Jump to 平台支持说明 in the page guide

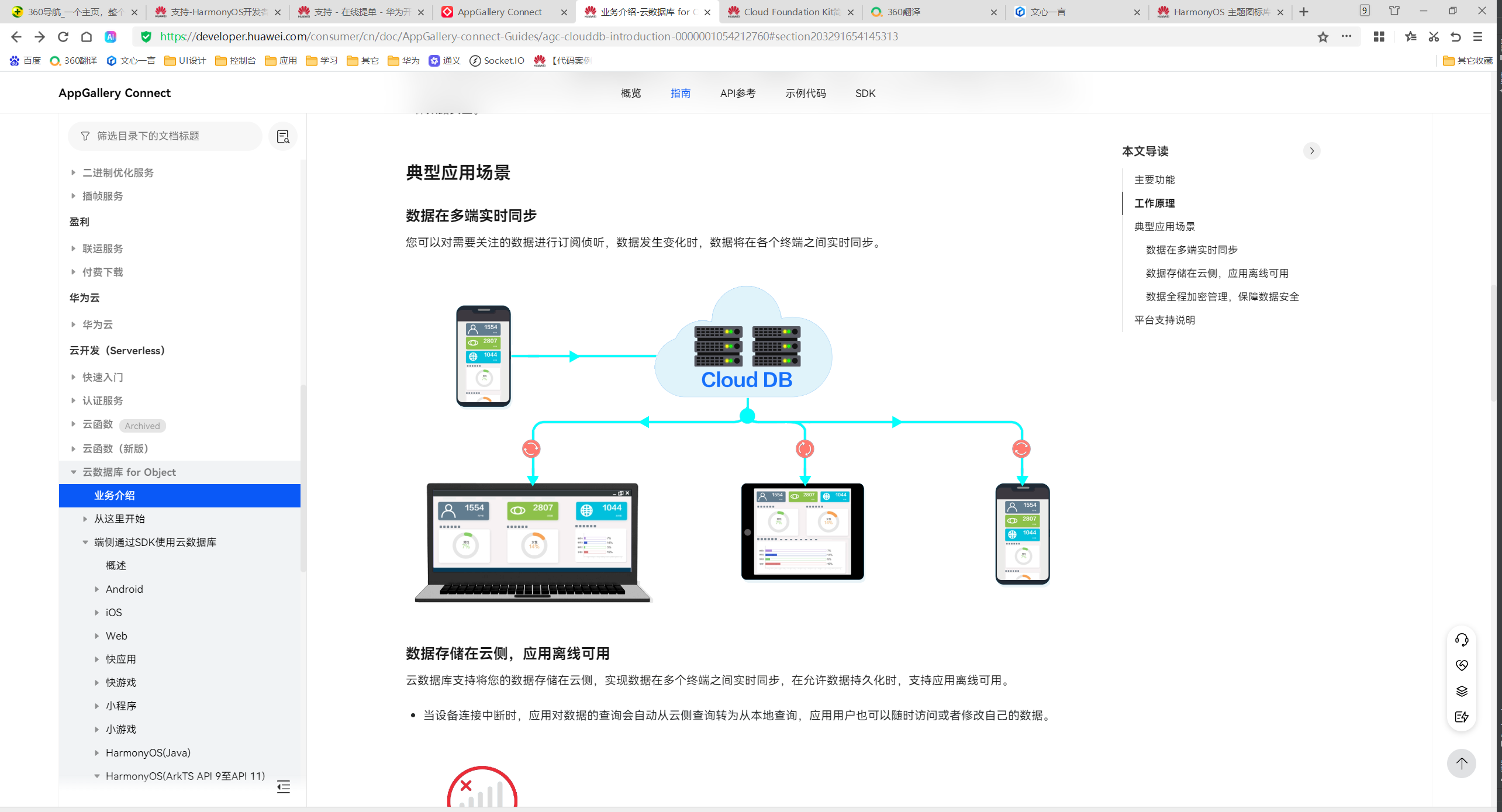(1165, 320)
